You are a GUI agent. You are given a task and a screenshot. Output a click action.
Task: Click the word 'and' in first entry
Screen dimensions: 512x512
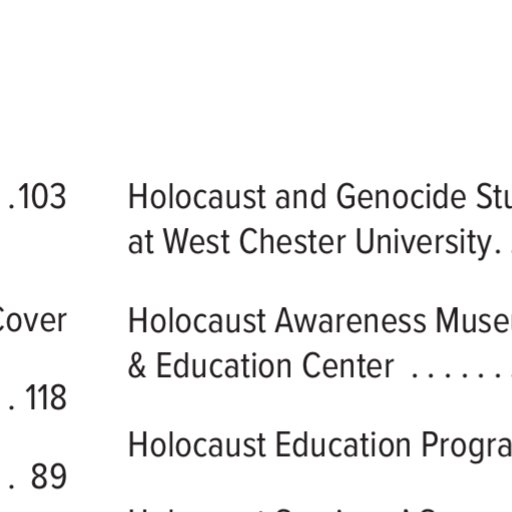click(300, 197)
